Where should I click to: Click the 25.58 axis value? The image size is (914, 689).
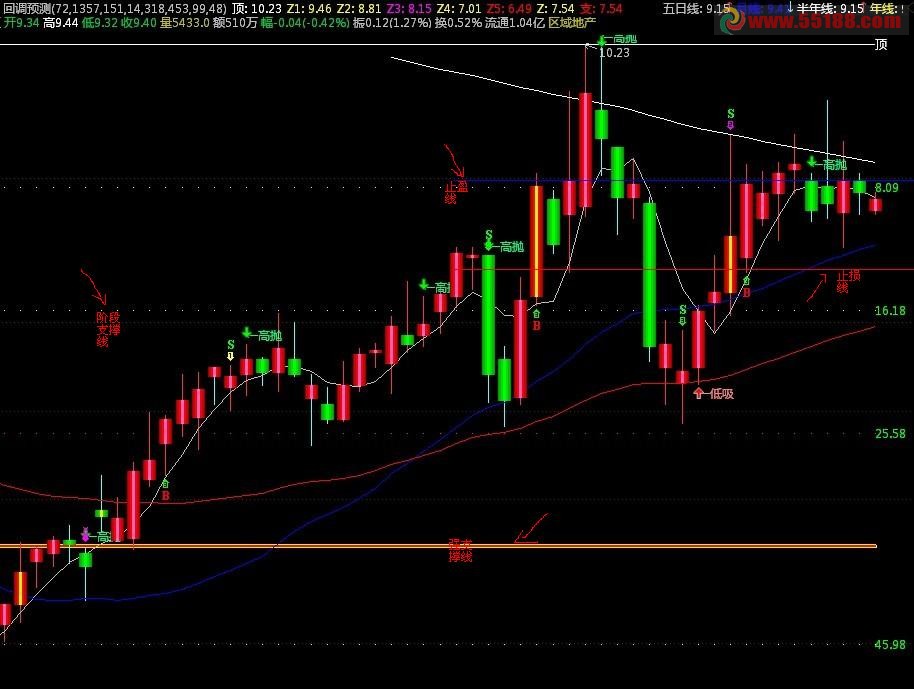tap(890, 434)
